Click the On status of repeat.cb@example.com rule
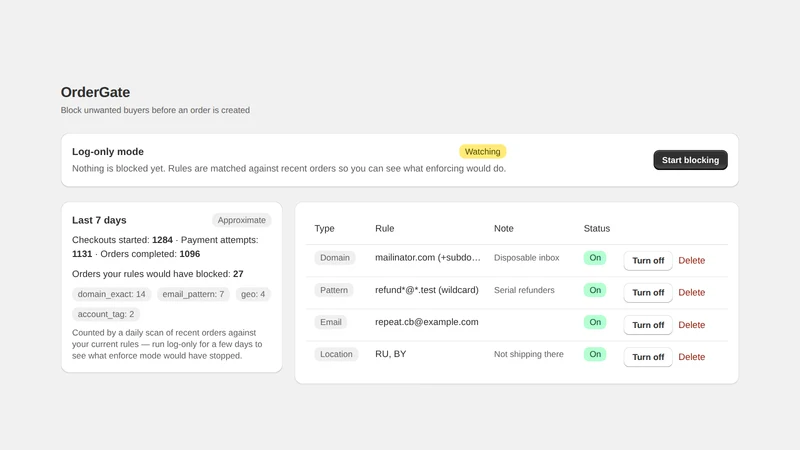 [595, 322]
